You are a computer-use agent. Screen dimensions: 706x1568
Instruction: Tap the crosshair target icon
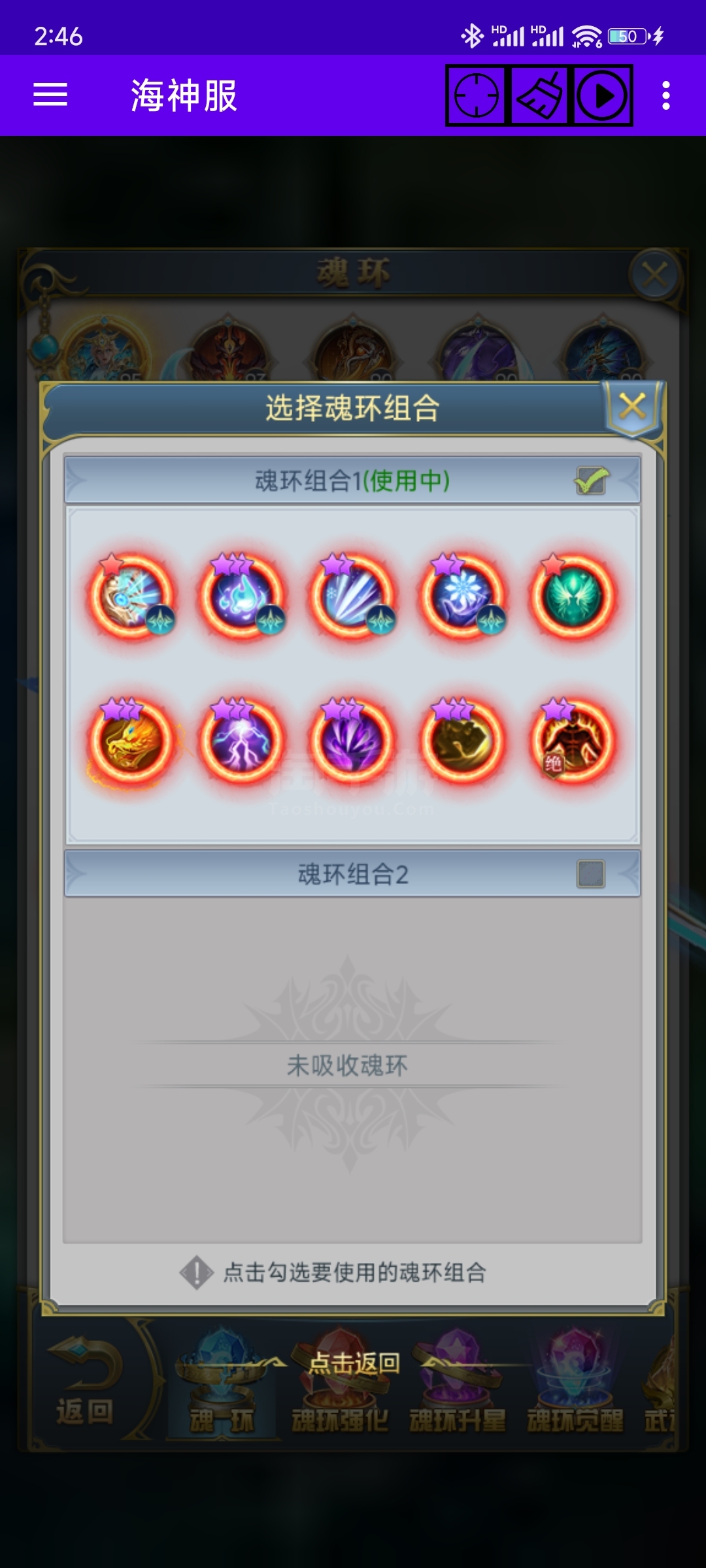click(x=477, y=95)
